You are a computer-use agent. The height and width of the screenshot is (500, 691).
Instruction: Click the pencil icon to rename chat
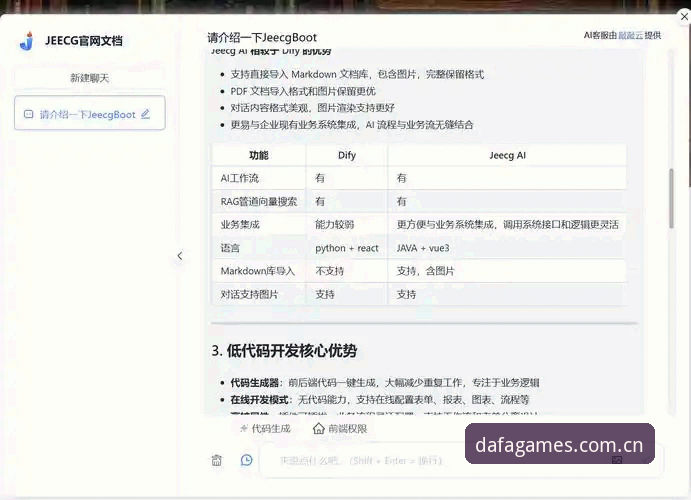pyautogui.click(x=145, y=114)
